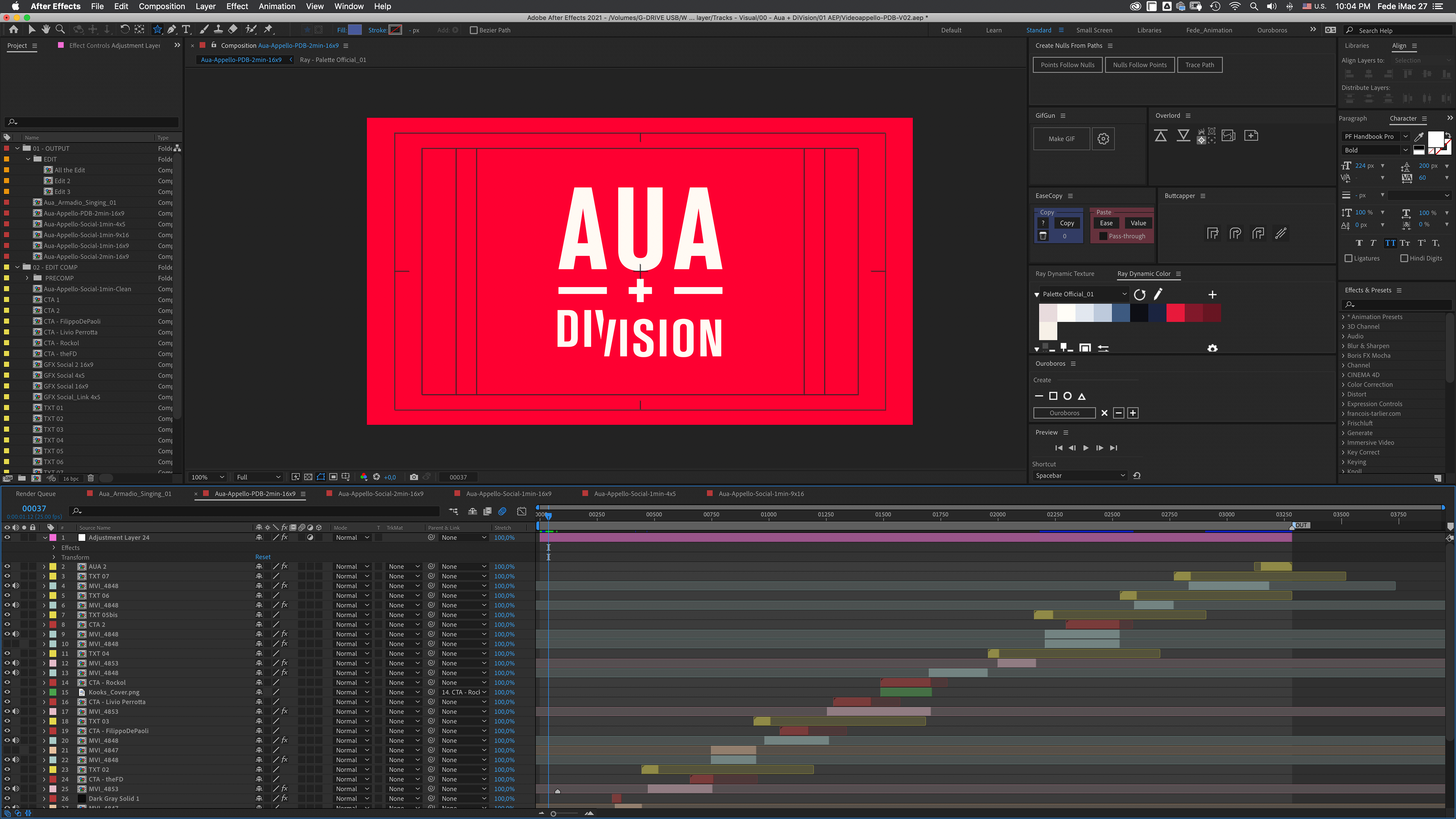
Task: Hide the AUA 2 layer
Action: (x=7, y=566)
